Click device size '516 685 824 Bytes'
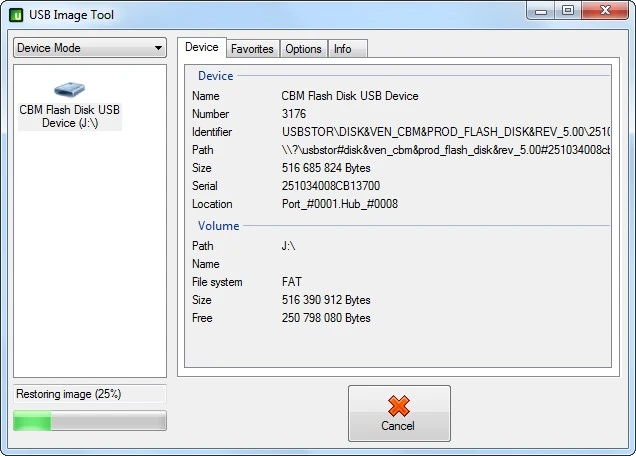The width and height of the screenshot is (636, 456). (x=326, y=168)
